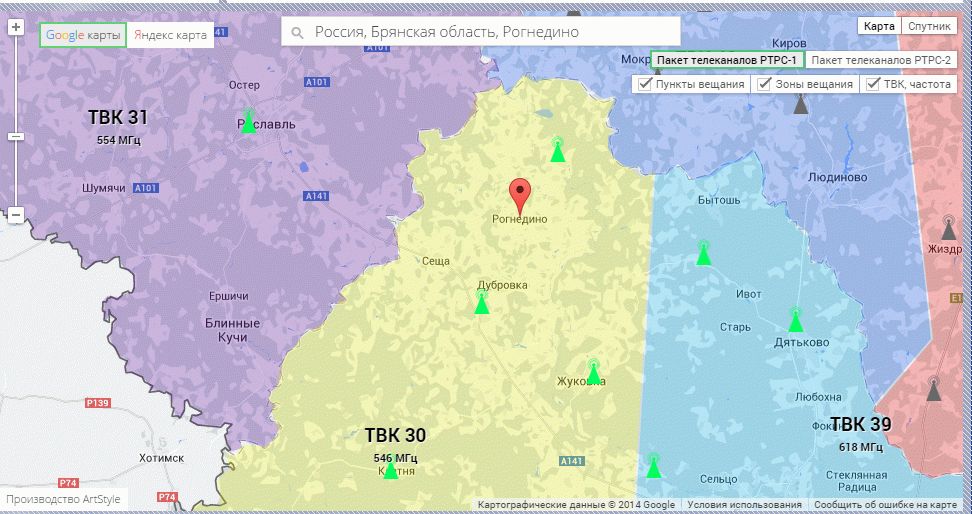
Task: Switch to Пакет телеканалов РТРС-2 tab
Action: [881, 61]
